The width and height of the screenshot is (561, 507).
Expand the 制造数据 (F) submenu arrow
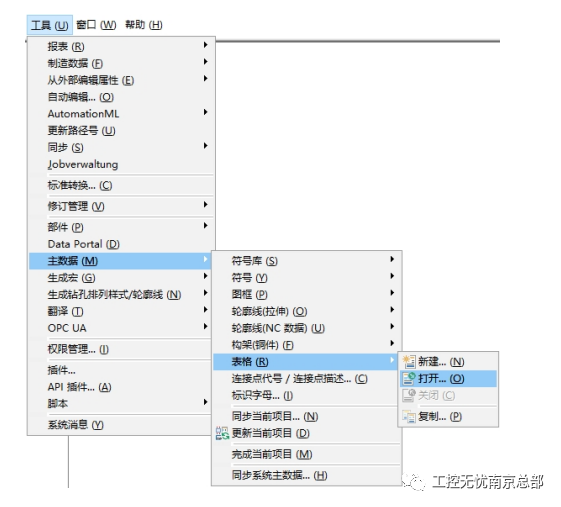point(205,62)
